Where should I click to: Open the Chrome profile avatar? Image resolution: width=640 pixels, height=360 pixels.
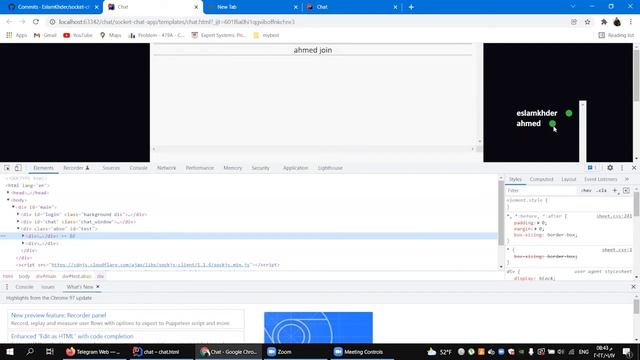617,22
